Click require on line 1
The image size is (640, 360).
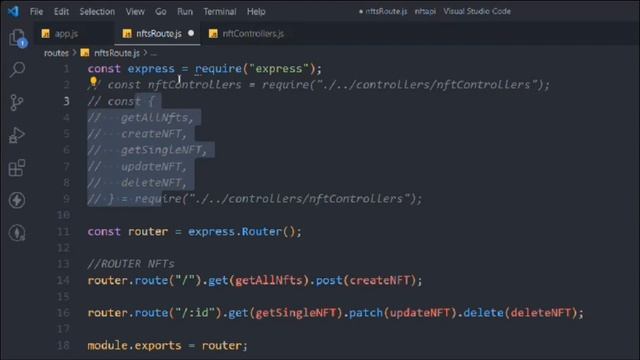(x=218, y=69)
